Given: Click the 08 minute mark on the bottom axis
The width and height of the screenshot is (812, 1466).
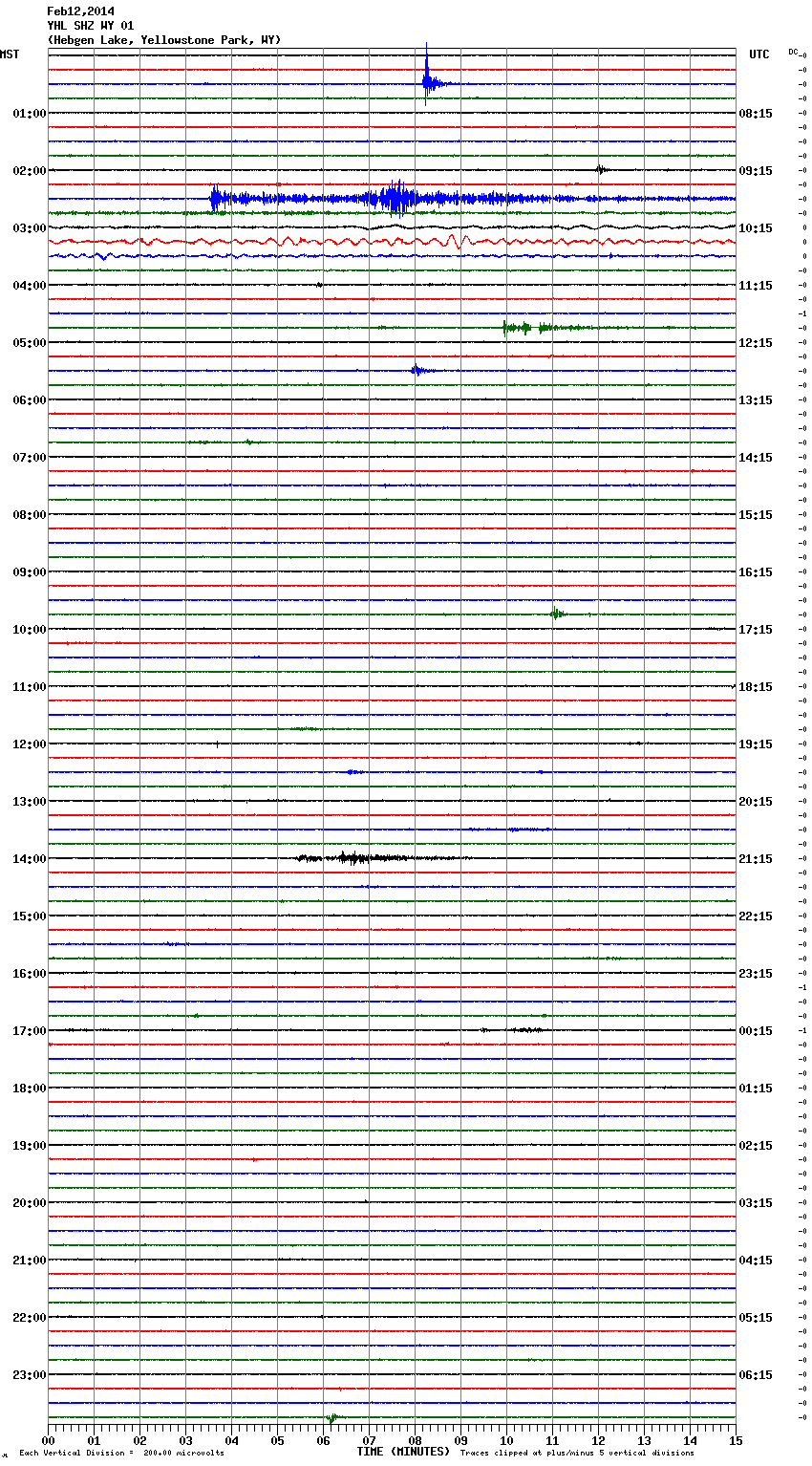Looking at the screenshot, I should 415,1440.
